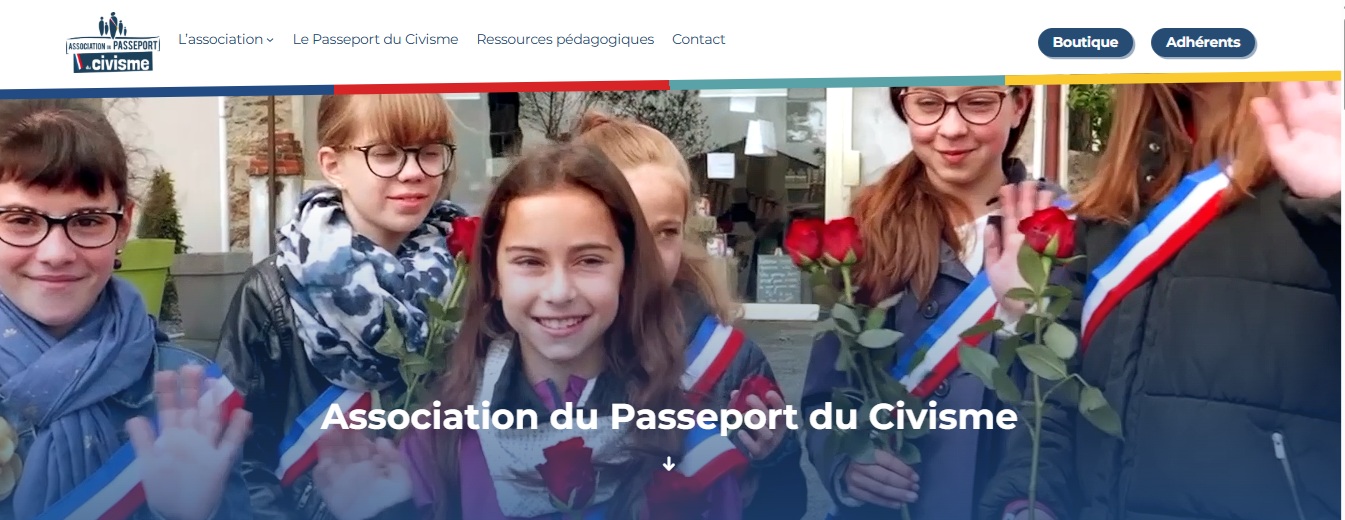Screen dimensions: 1345x520
Task: Click the Adhérents button
Action: (x=1203, y=42)
